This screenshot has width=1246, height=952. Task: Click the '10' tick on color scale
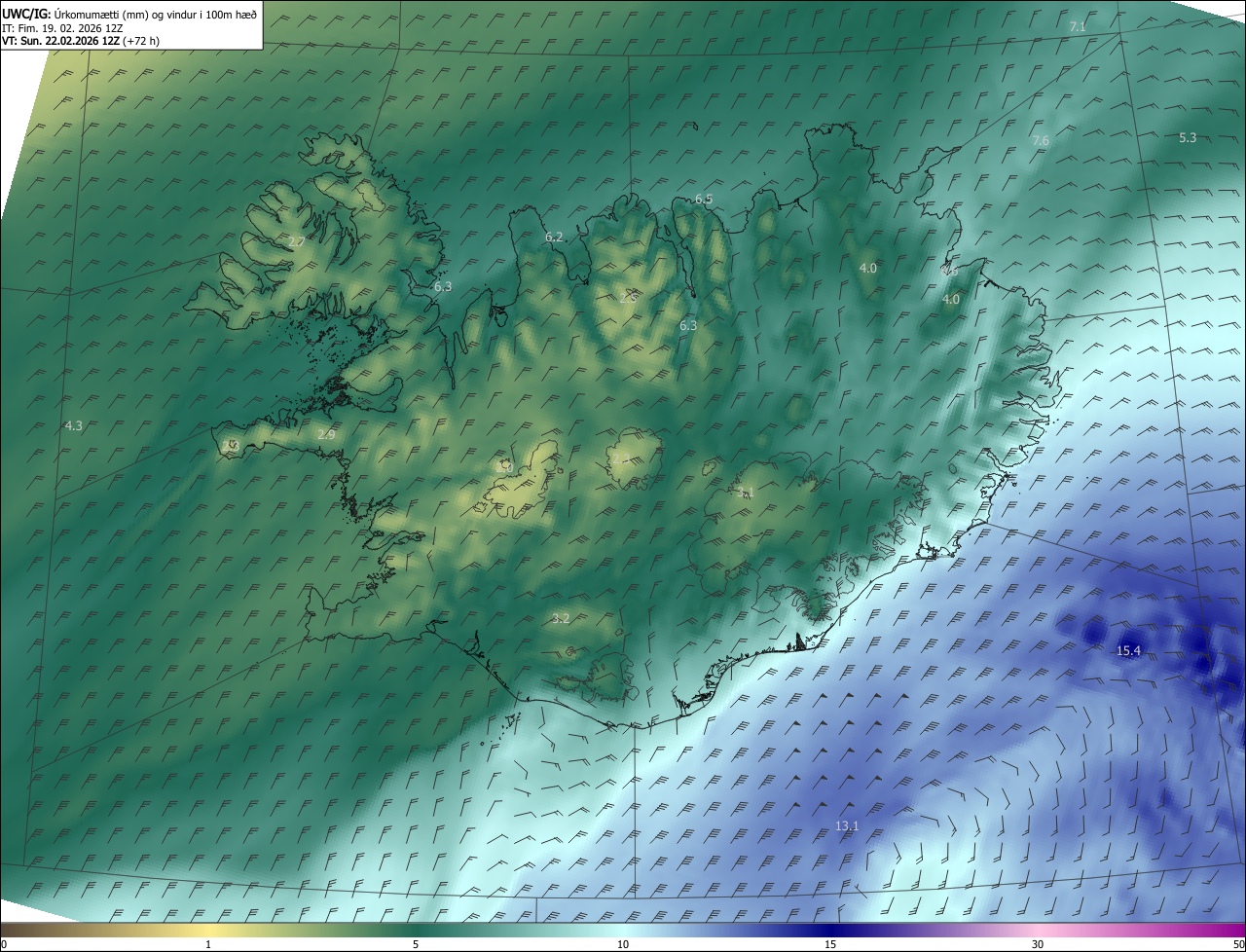click(623, 945)
